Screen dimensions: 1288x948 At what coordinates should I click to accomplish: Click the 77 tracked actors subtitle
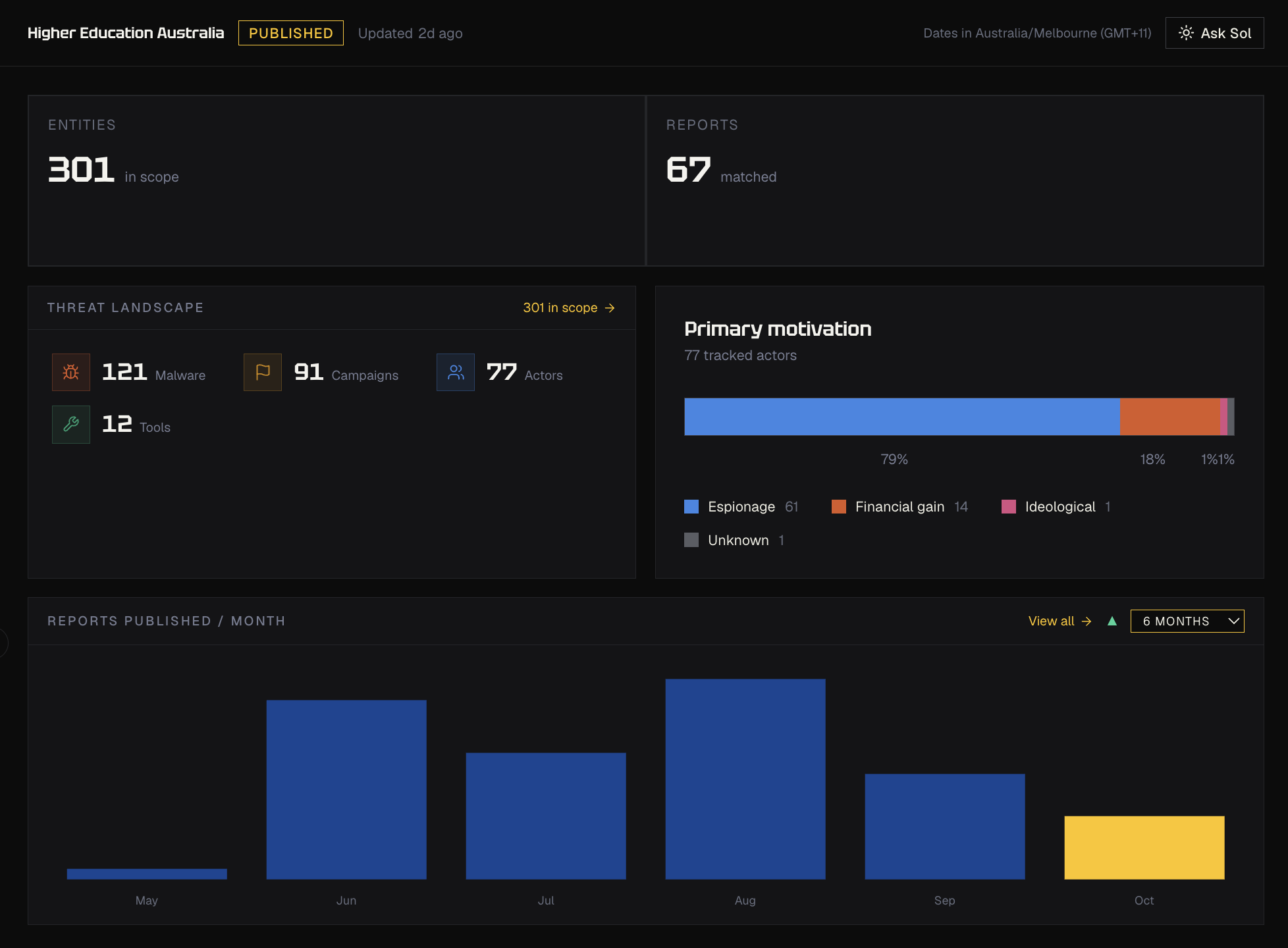tap(740, 355)
